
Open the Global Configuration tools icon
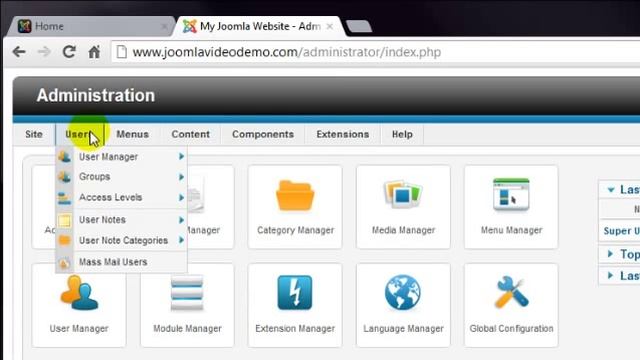point(511,292)
